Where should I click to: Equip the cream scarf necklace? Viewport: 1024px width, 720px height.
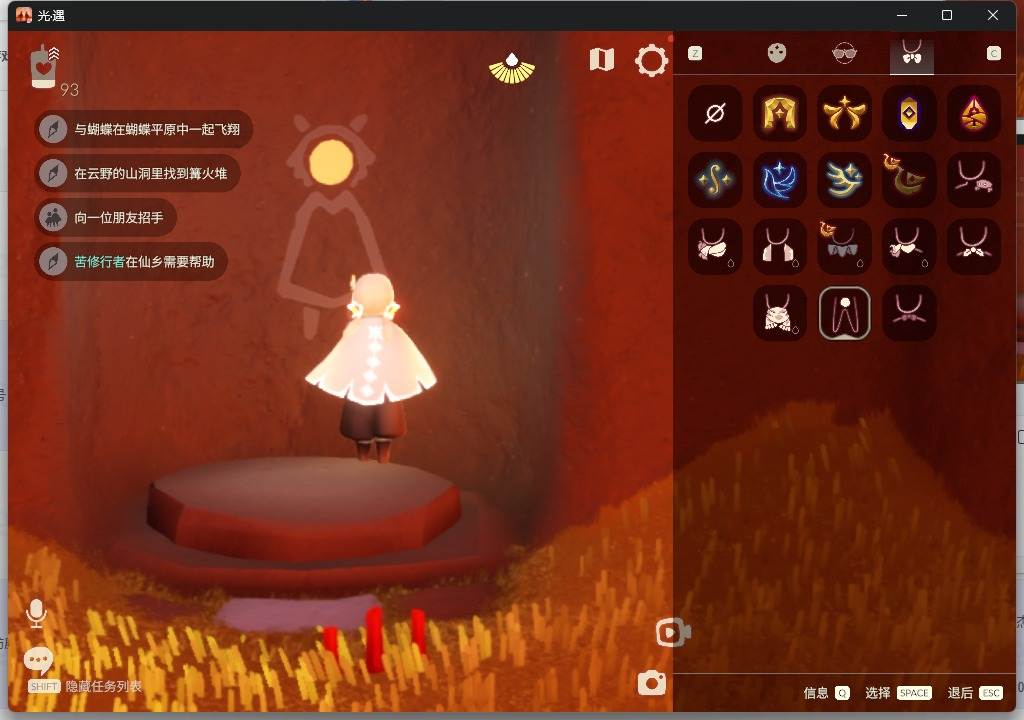[715, 246]
